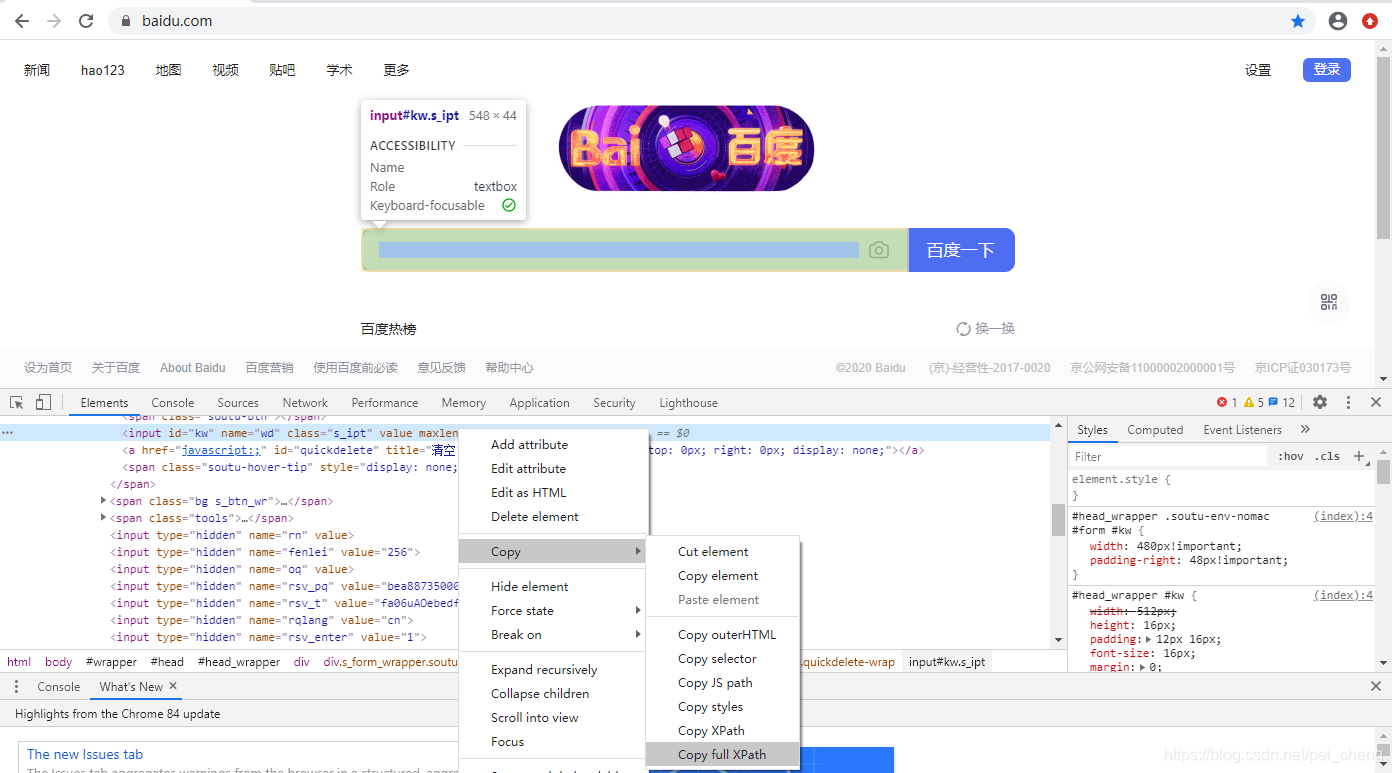Open the Force state submenu

[553, 611]
